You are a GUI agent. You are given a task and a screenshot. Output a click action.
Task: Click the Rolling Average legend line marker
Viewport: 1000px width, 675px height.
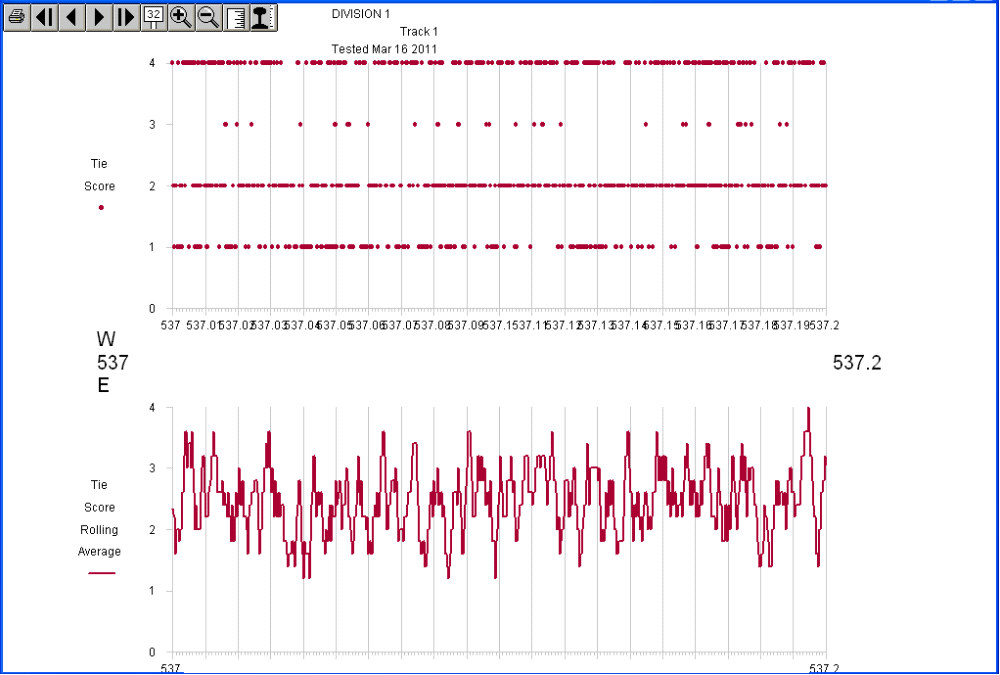click(101, 573)
